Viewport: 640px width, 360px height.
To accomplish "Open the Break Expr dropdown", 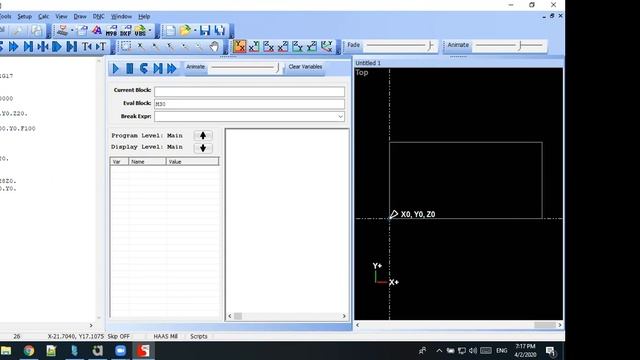I will 340,117.
